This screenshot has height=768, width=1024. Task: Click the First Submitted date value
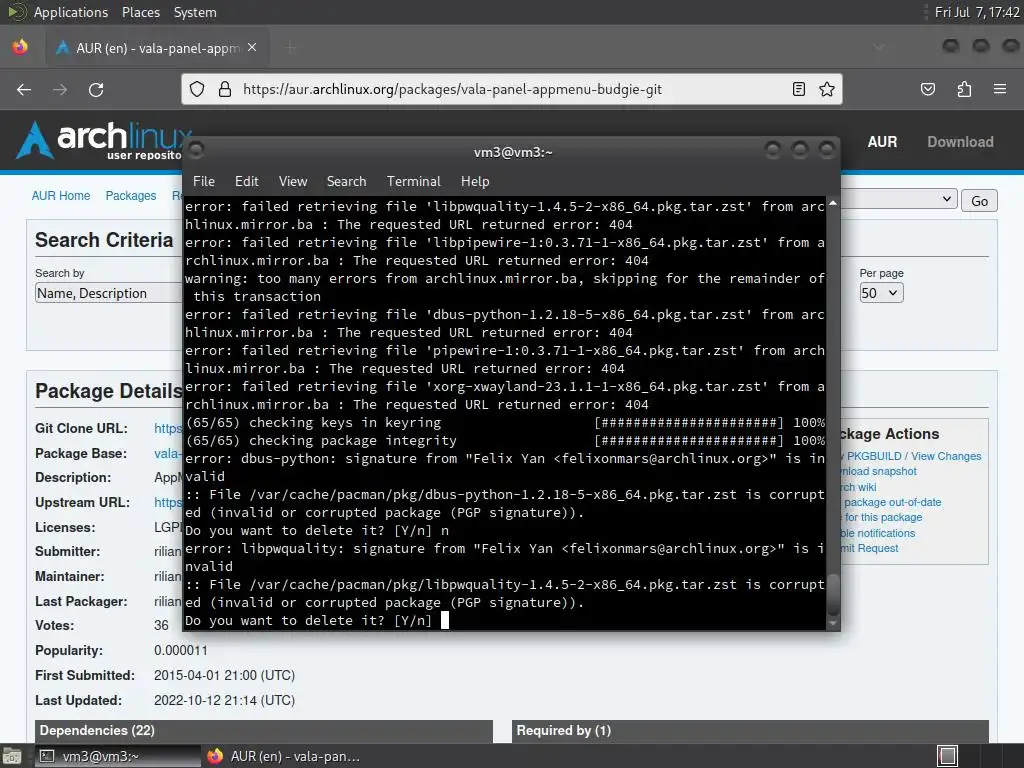[224, 675]
